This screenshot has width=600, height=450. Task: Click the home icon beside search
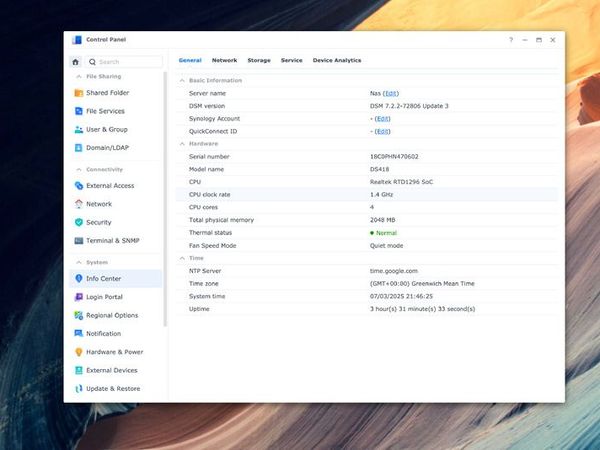75,62
